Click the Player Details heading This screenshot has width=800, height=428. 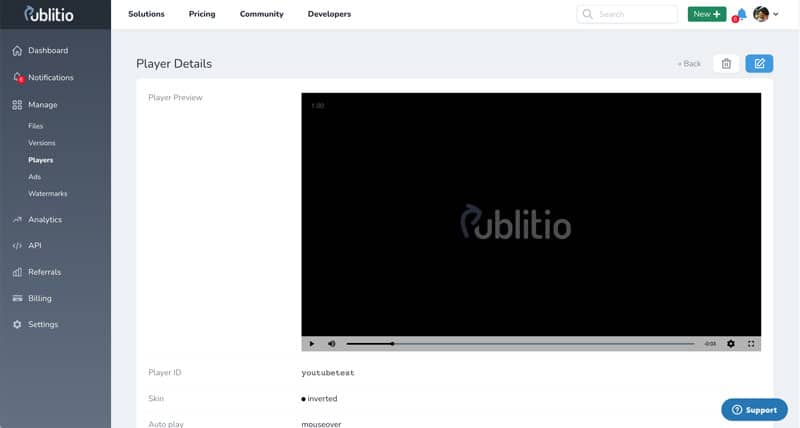[174, 64]
